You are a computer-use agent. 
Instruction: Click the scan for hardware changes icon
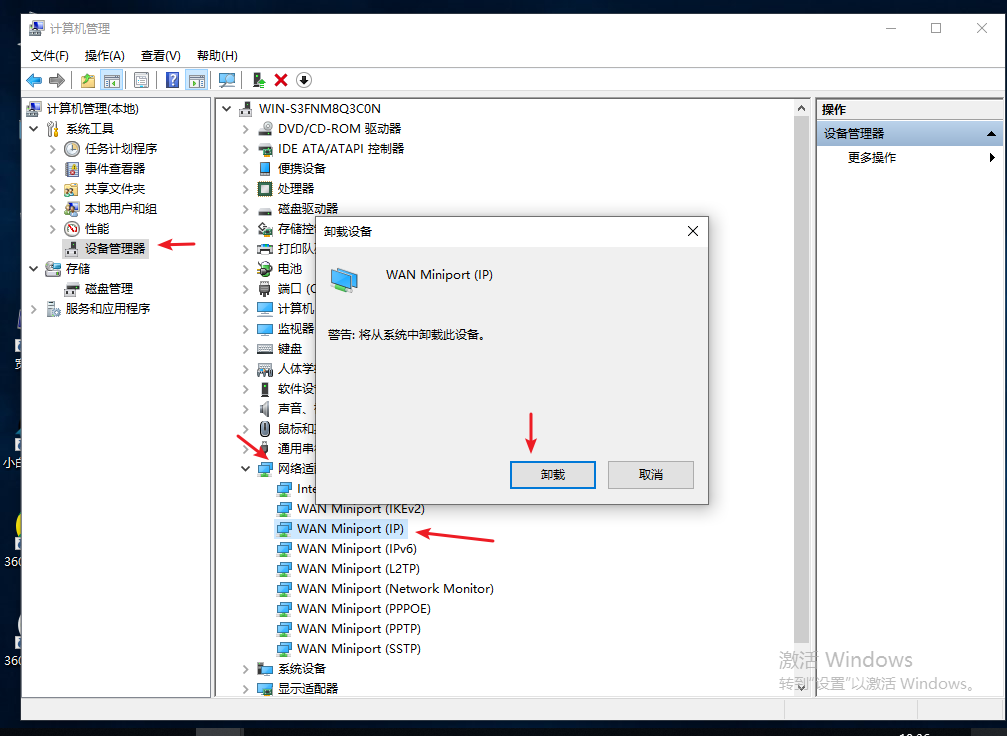[x=227, y=80]
